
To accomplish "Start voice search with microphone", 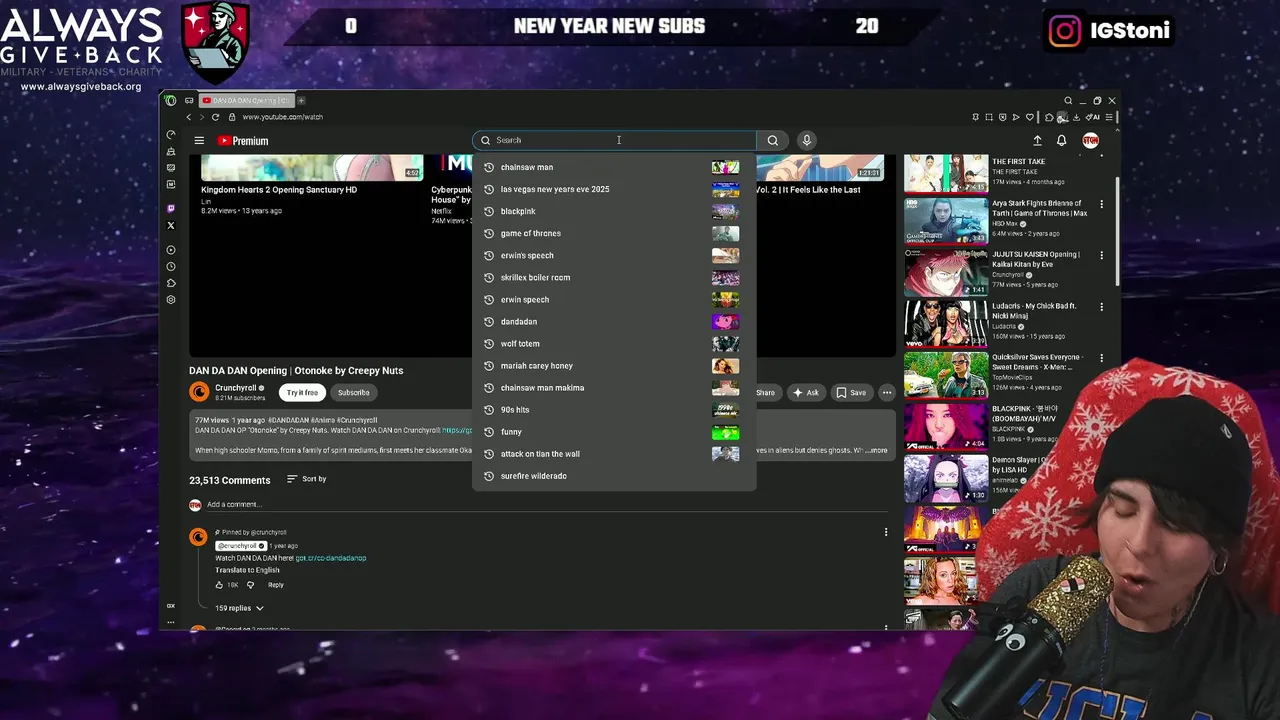I will coord(807,140).
